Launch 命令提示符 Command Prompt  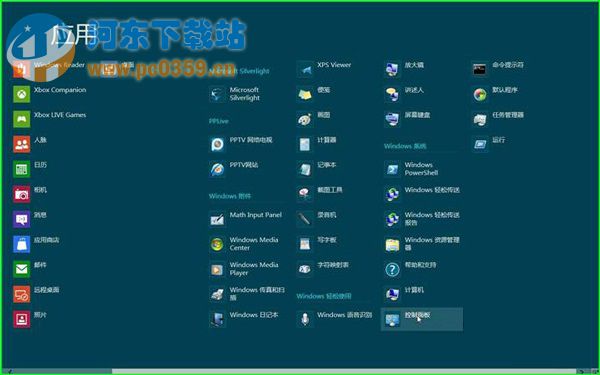[498, 69]
